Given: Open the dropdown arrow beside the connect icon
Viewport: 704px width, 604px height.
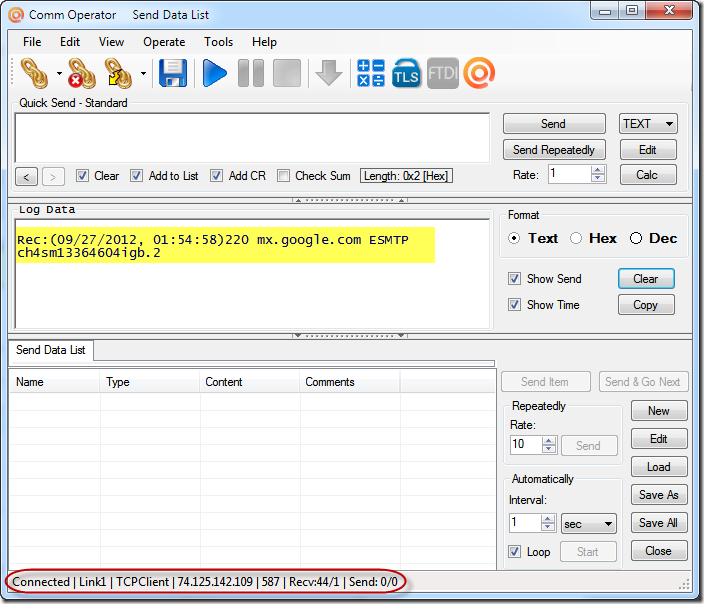Looking at the screenshot, I should click(x=59, y=73).
